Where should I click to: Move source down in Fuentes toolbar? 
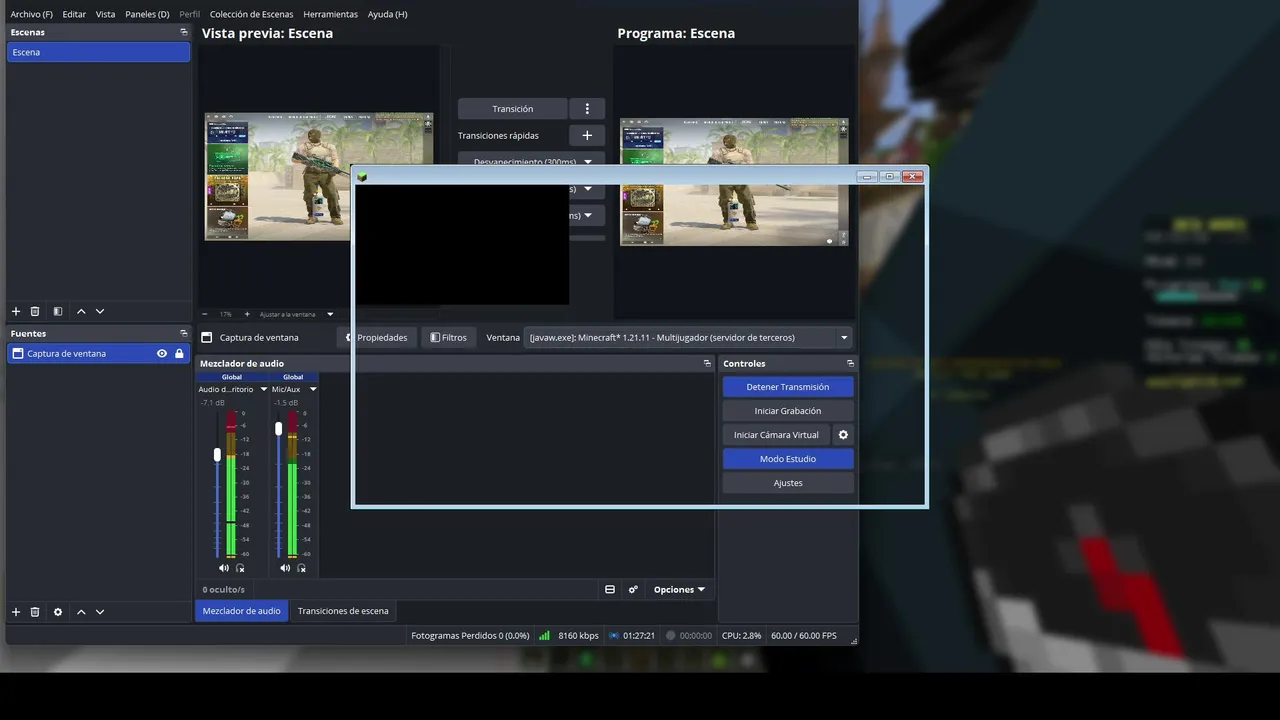coord(100,612)
